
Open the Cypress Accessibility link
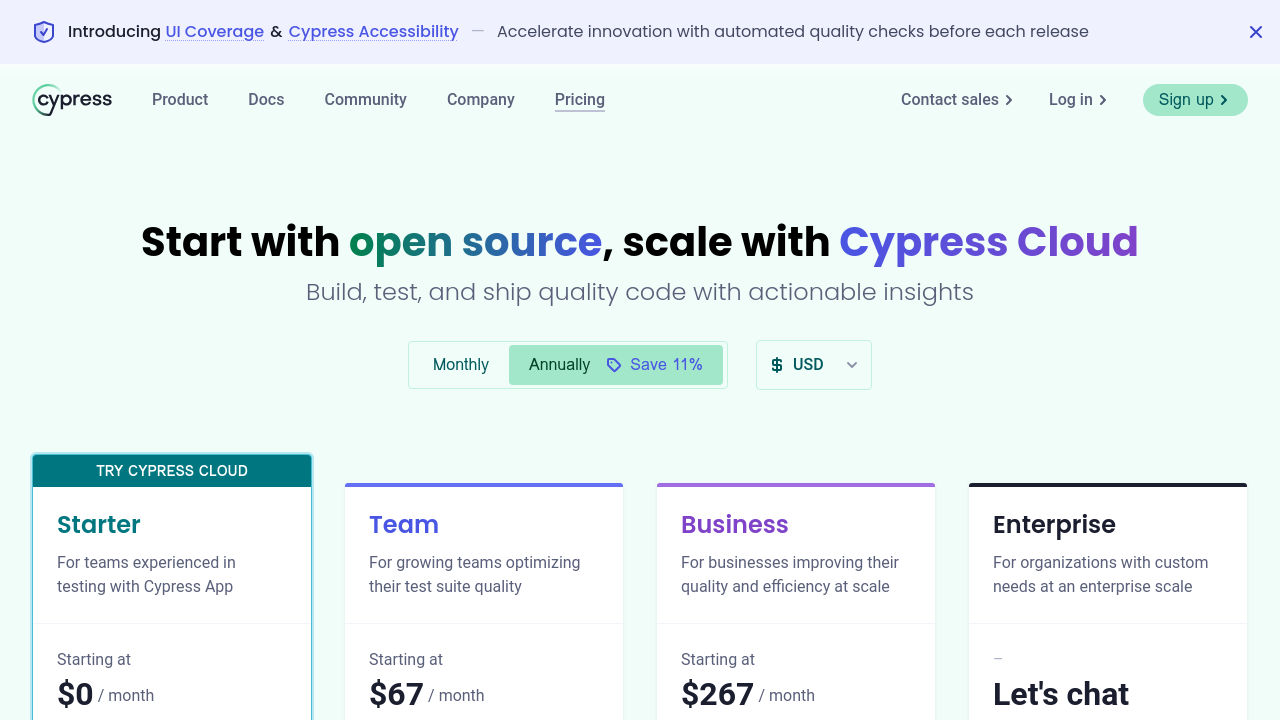373,32
